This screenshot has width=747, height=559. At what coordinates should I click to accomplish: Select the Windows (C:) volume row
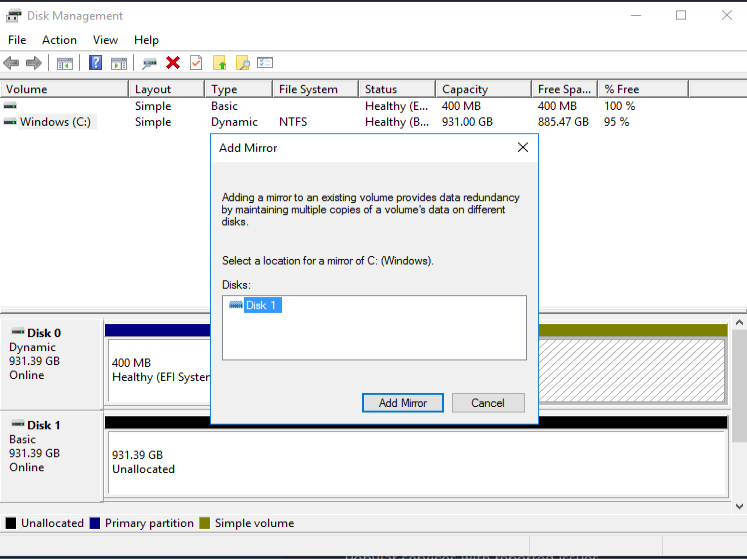56,122
